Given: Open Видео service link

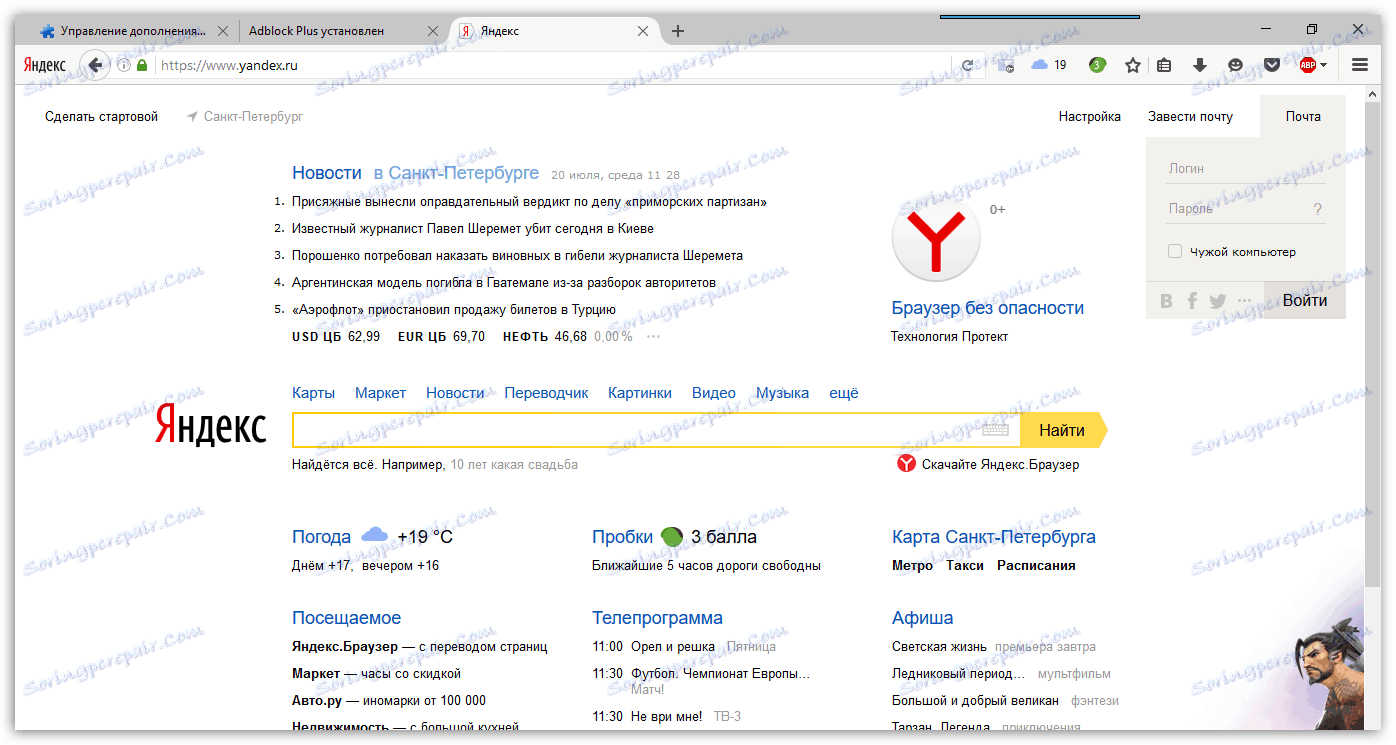Looking at the screenshot, I should 714,393.
